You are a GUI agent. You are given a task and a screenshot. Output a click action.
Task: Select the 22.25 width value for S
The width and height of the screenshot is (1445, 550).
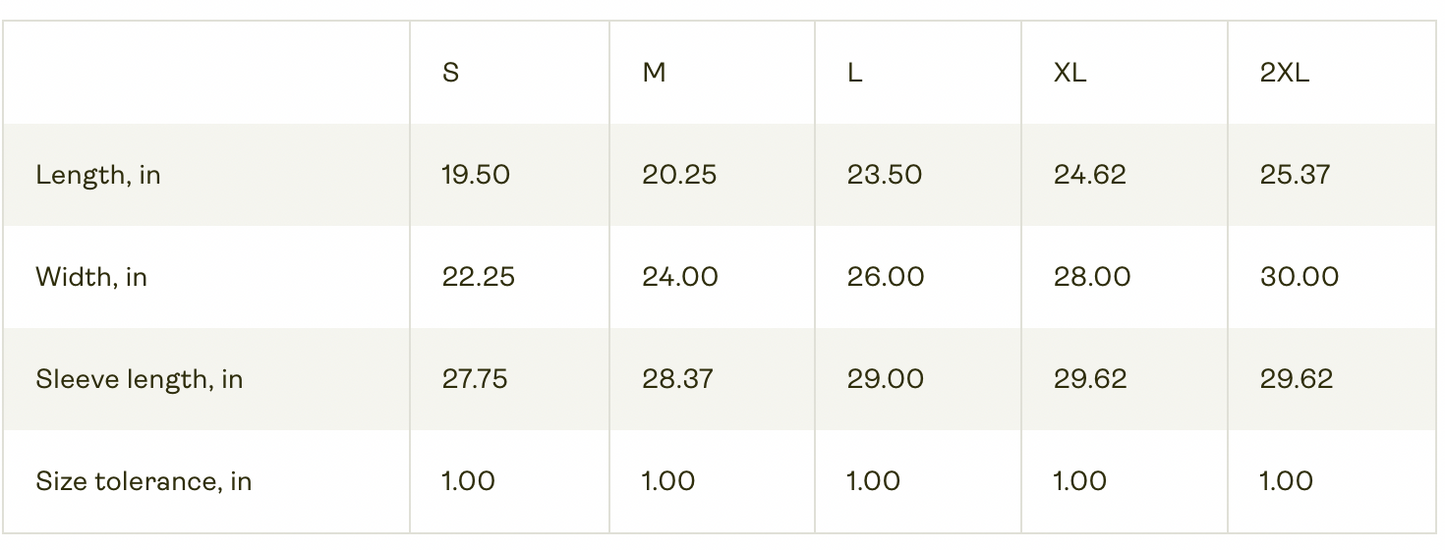point(478,277)
